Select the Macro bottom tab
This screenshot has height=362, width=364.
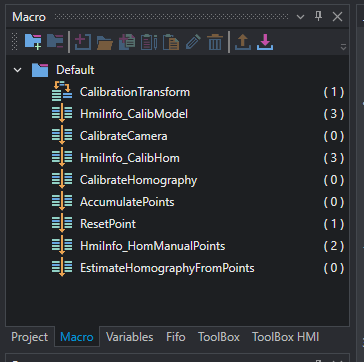[x=77, y=337]
